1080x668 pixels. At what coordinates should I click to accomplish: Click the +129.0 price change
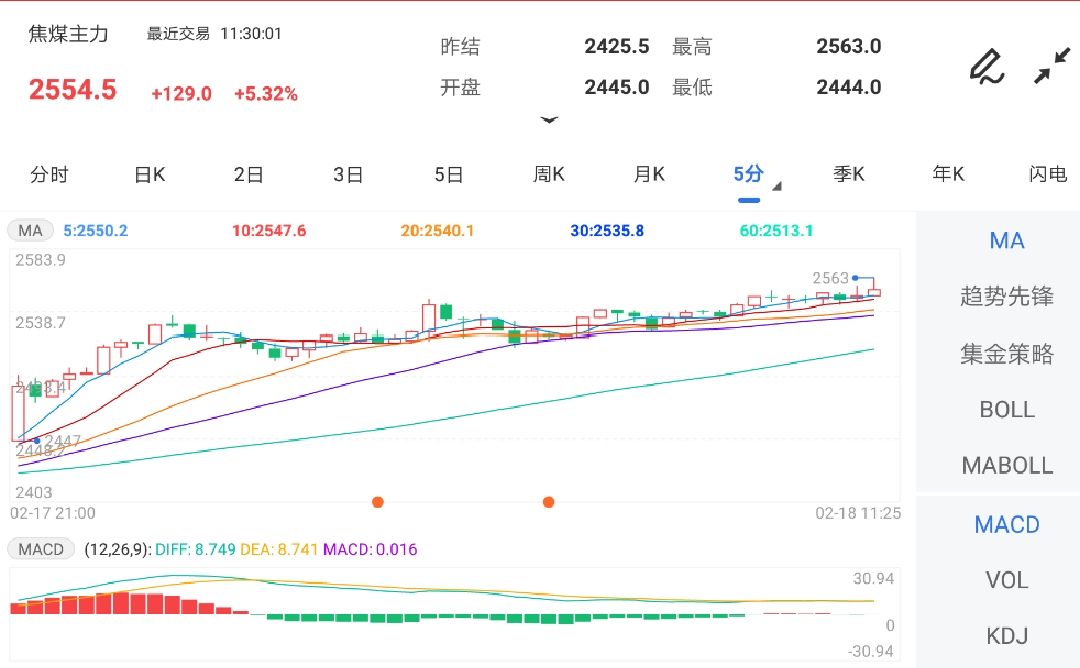pyautogui.click(x=181, y=94)
